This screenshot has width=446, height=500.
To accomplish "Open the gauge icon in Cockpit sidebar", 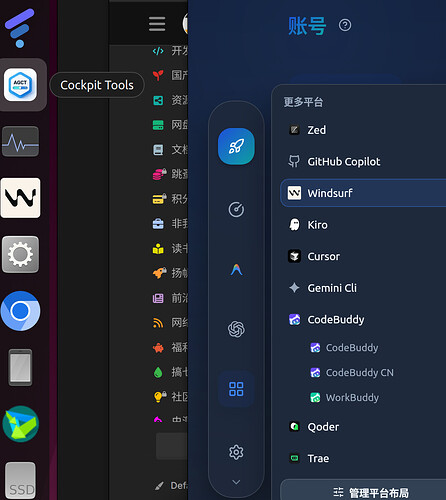I will click(236, 209).
